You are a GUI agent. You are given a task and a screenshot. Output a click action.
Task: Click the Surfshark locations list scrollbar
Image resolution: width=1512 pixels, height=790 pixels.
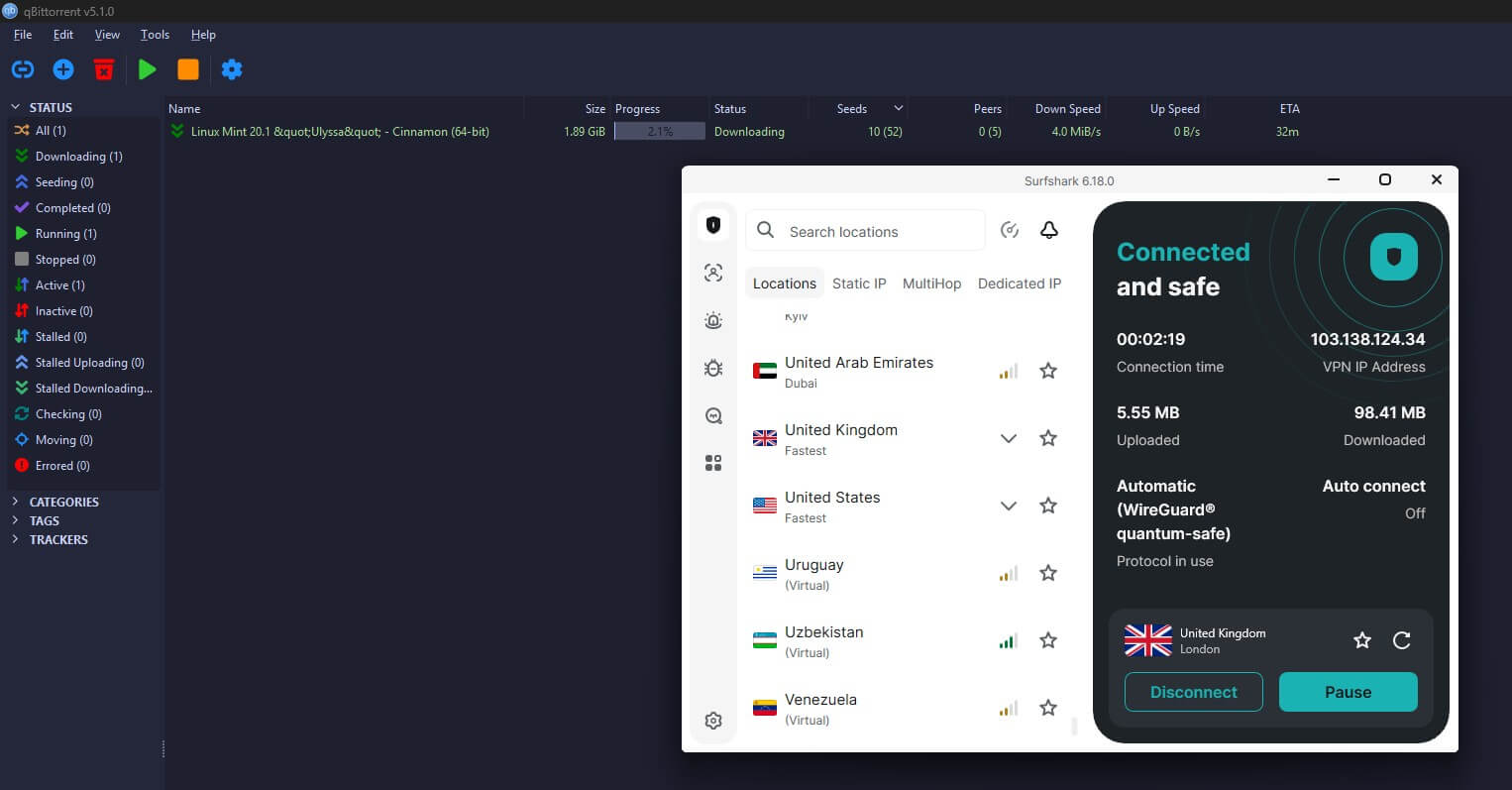[1075, 727]
